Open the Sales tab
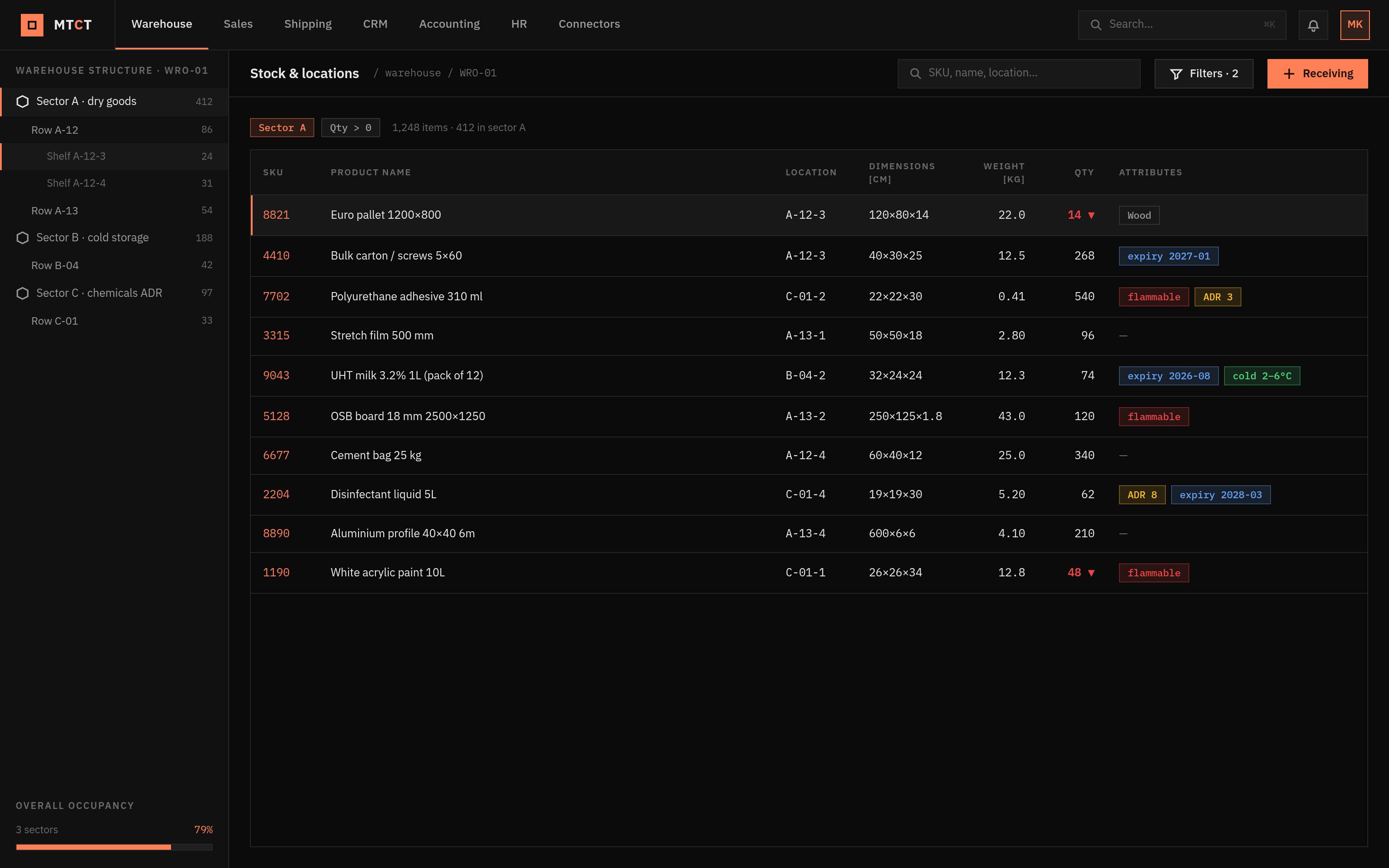Image resolution: width=1389 pixels, height=868 pixels. tap(238, 24)
